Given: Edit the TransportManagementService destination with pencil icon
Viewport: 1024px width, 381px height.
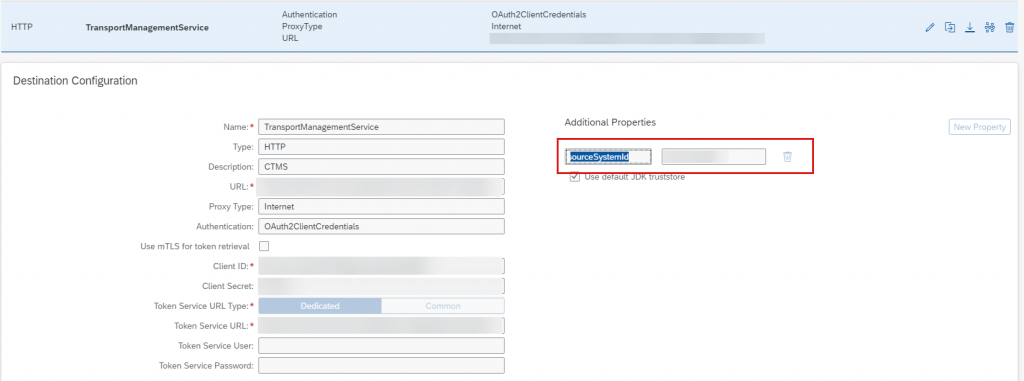Looking at the screenshot, I should pos(930,27).
